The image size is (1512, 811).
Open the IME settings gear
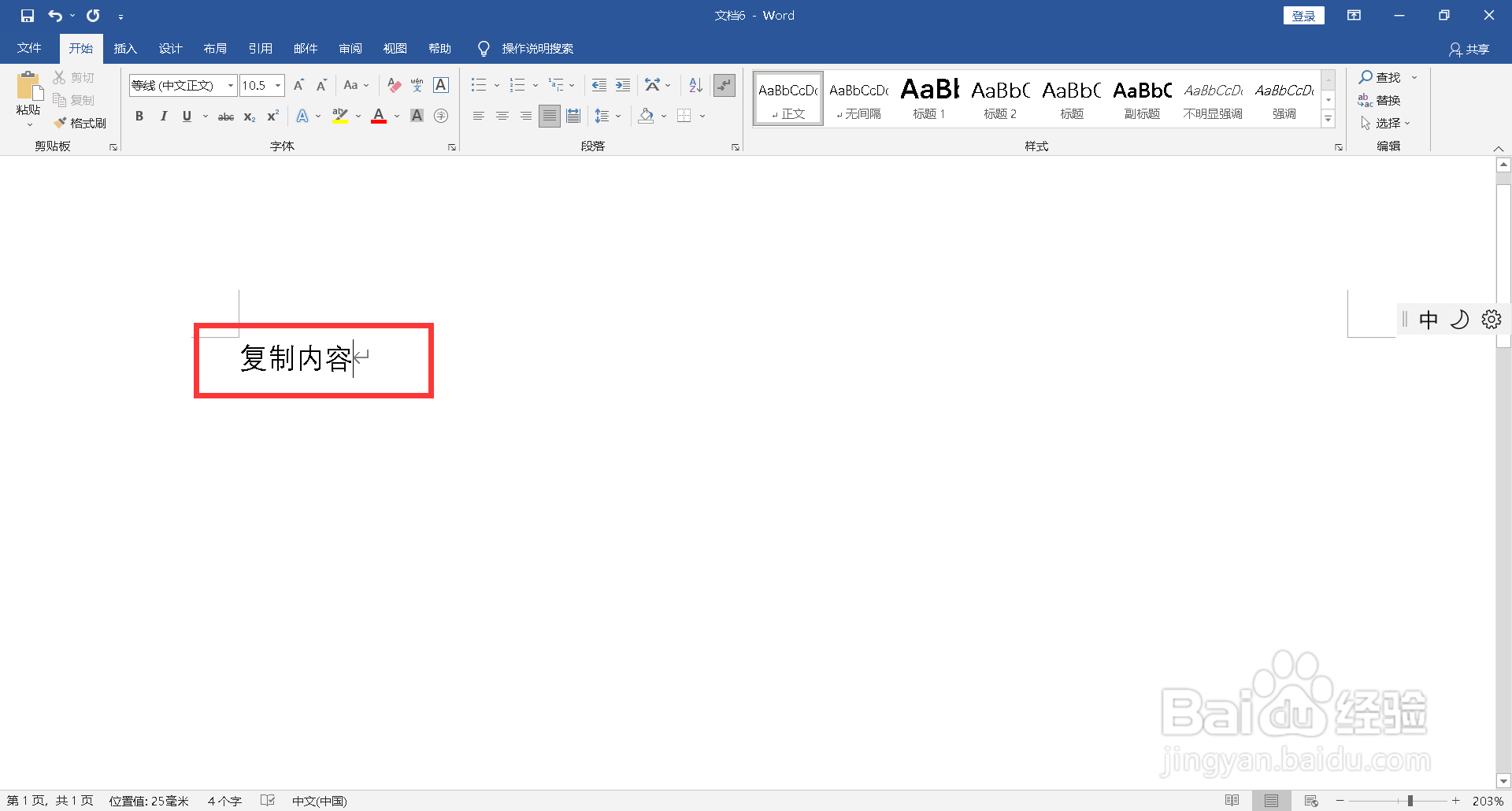(x=1492, y=319)
